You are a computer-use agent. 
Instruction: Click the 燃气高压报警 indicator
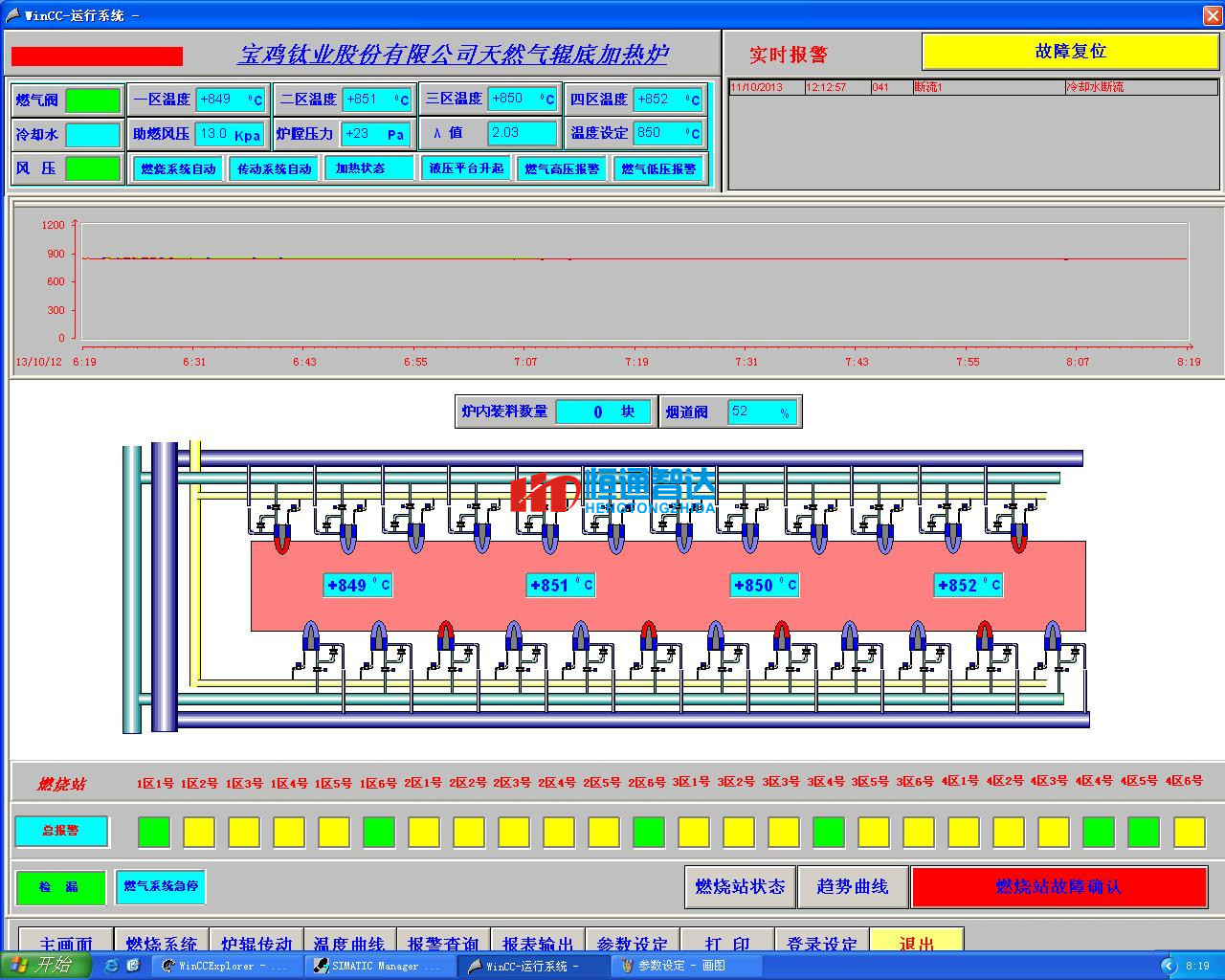point(562,169)
